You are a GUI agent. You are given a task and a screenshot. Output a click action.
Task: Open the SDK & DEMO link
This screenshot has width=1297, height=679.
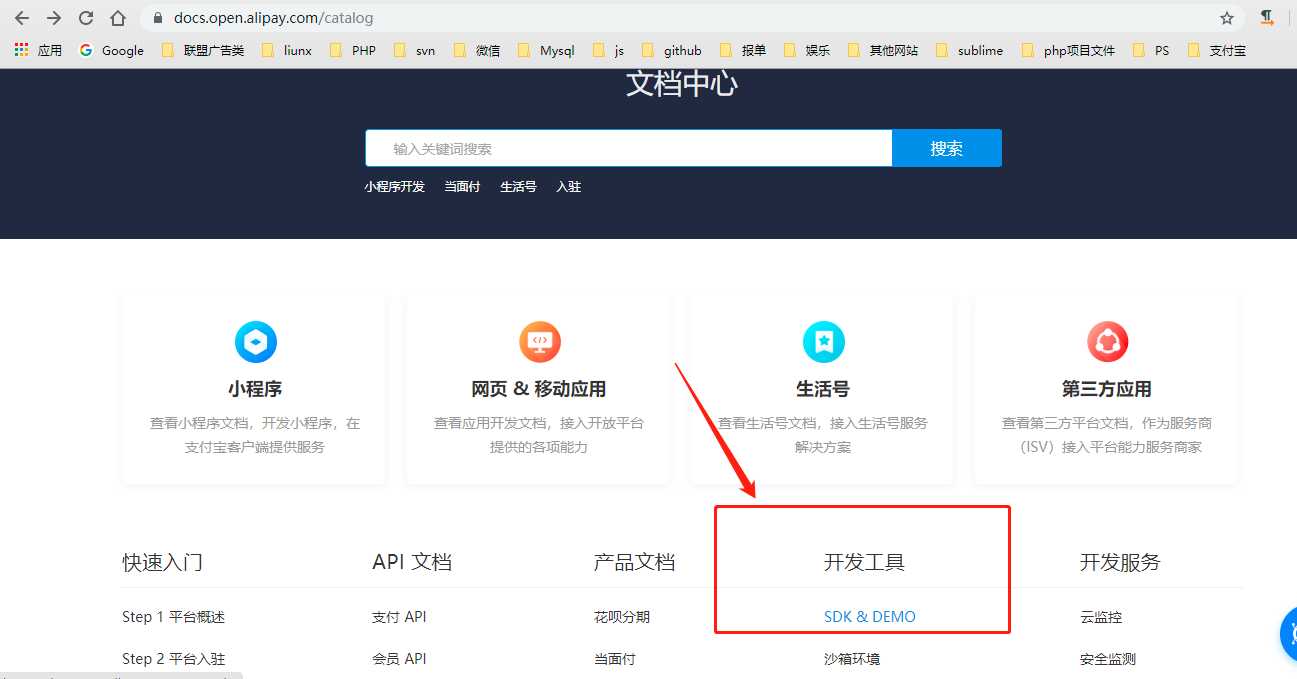[x=870, y=617]
